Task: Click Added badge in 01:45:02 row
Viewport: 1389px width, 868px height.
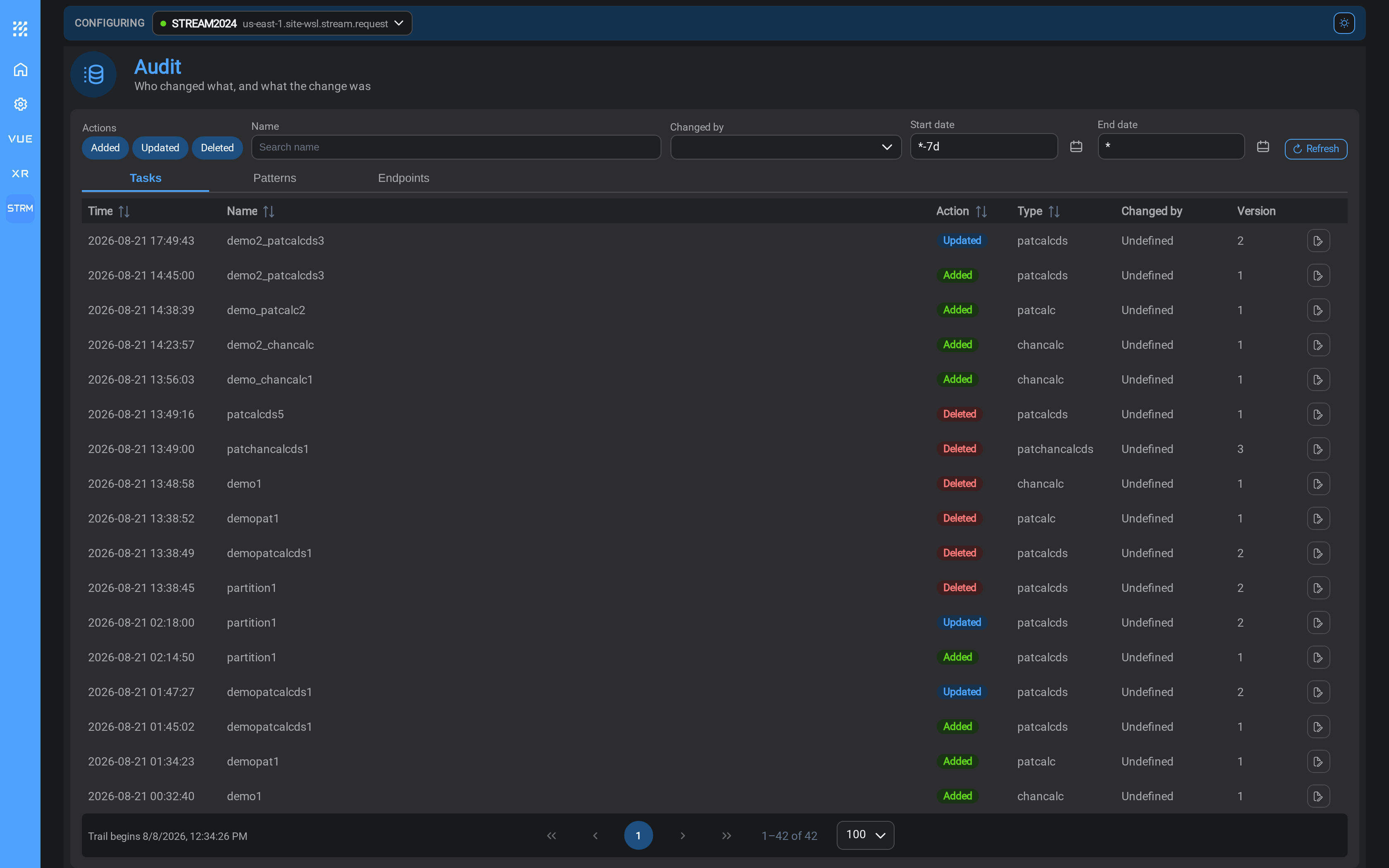Action: (957, 727)
